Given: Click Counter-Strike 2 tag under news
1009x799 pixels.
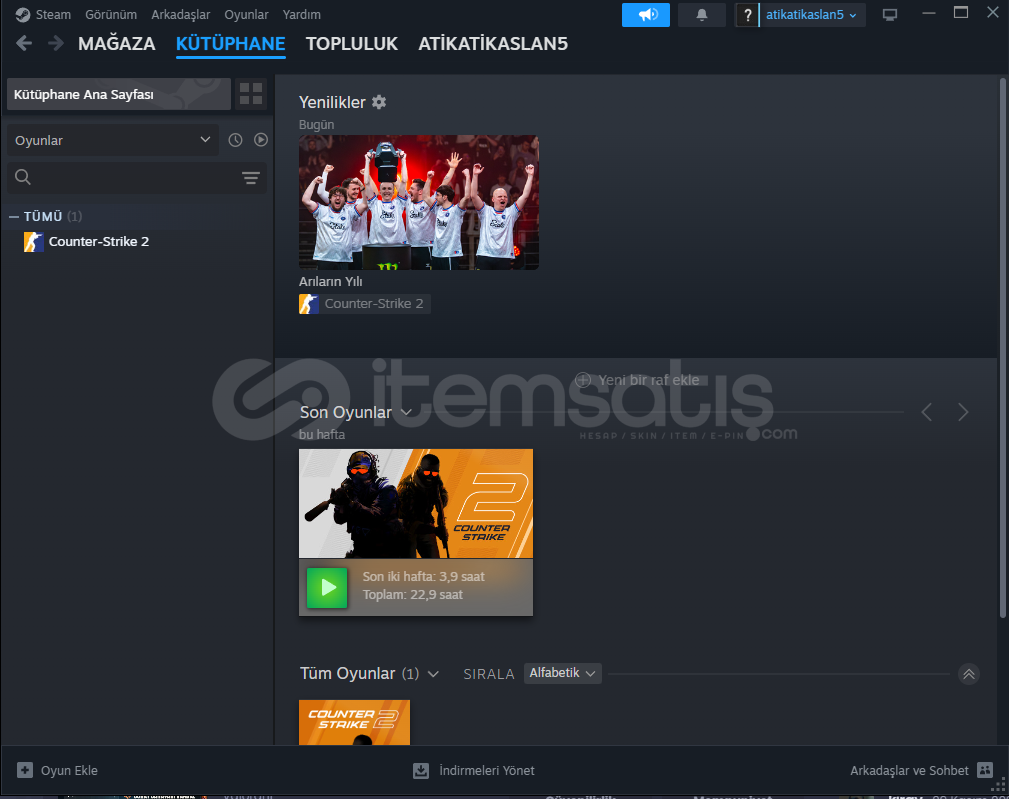Looking at the screenshot, I should pyautogui.click(x=365, y=304).
